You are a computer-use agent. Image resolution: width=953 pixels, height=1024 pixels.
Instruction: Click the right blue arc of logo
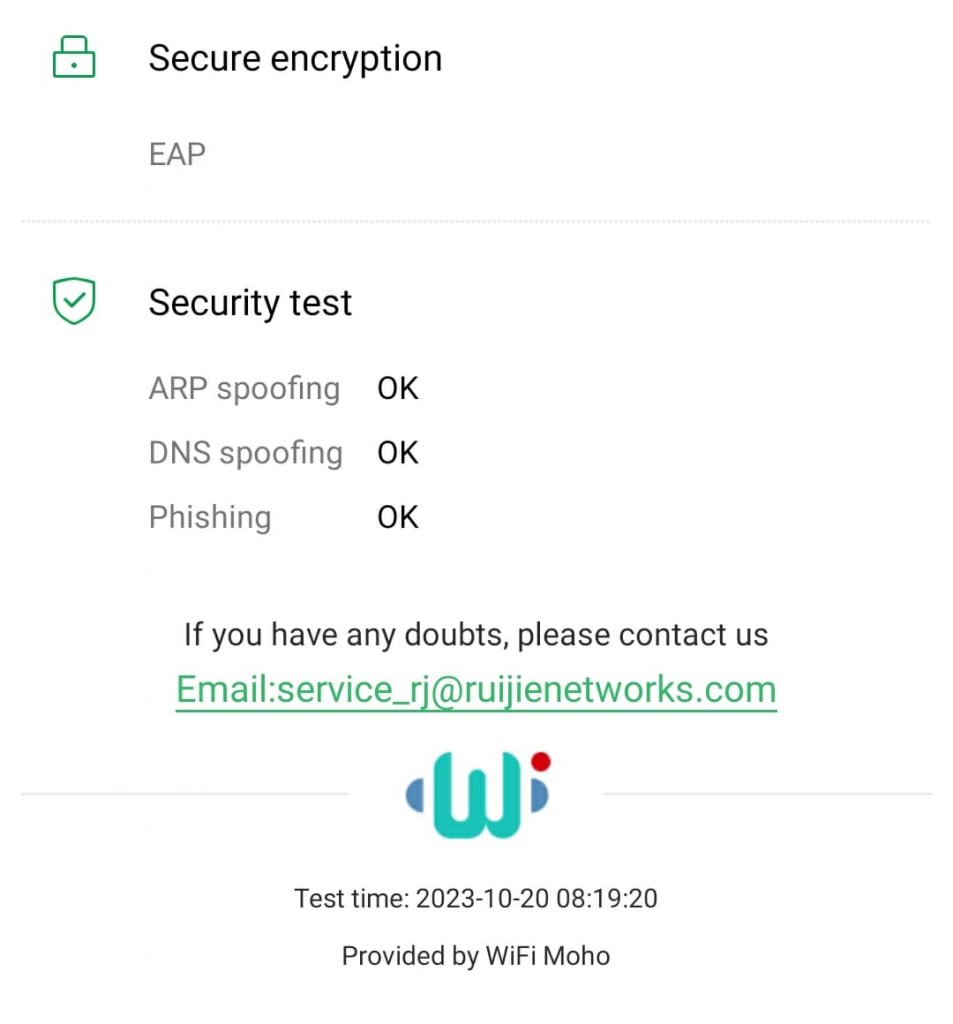[x=538, y=796]
